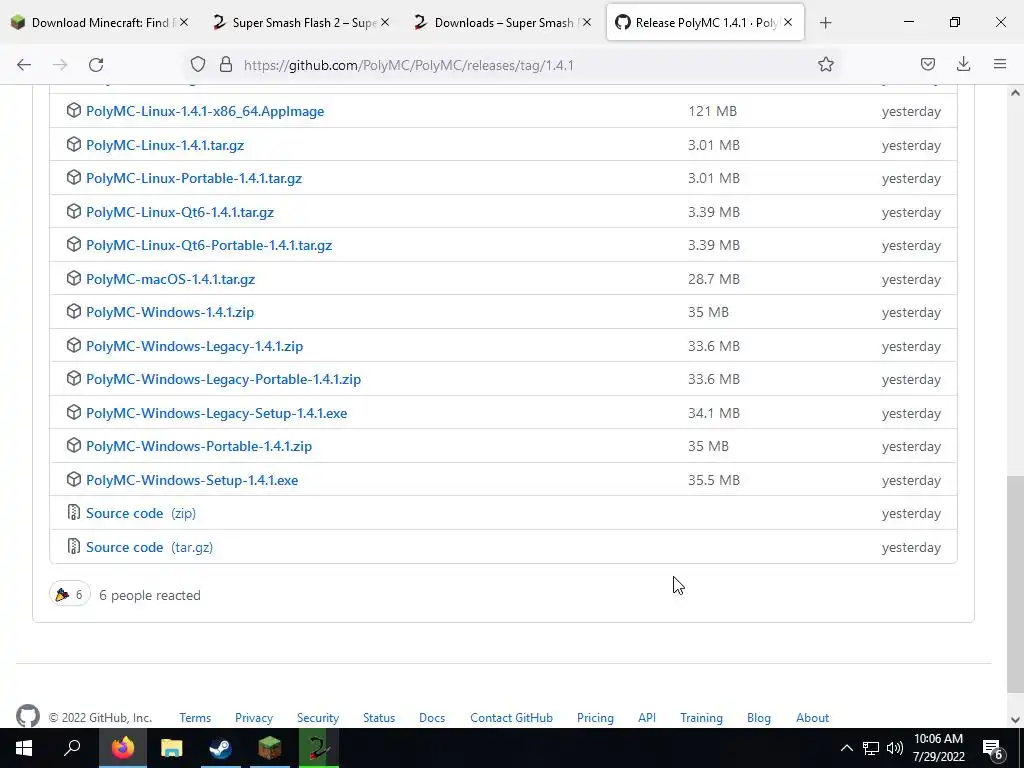This screenshot has height=768, width=1024.
Task: Open the Docs footer link
Action: [x=432, y=718]
